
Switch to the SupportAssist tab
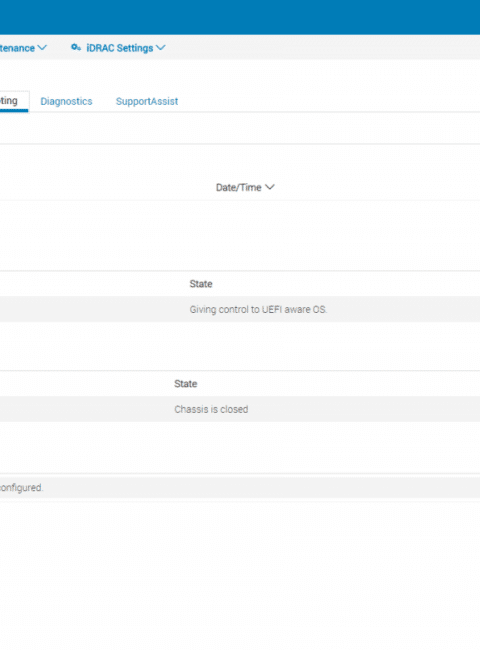[147, 102]
